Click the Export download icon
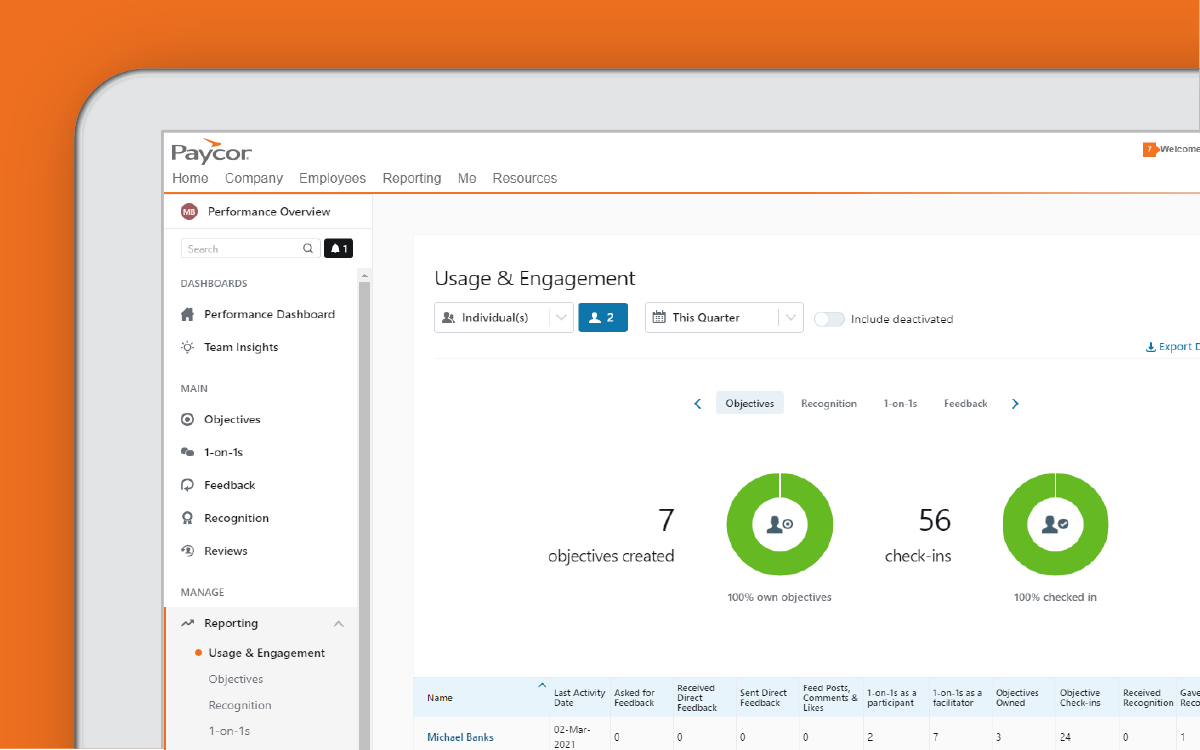1200x750 pixels. 1150,347
